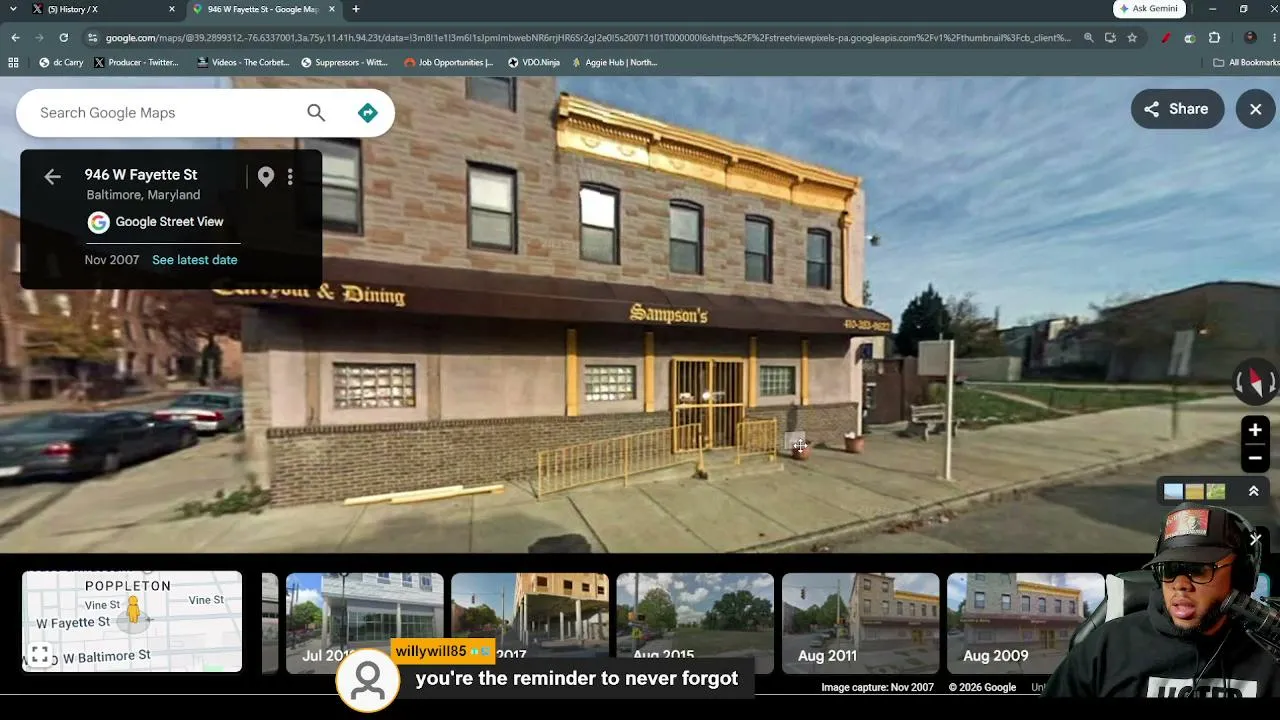The image size is (1280, 720).
Task: Switch to the History / X browser tab
Action: click(x=100, y=9)
